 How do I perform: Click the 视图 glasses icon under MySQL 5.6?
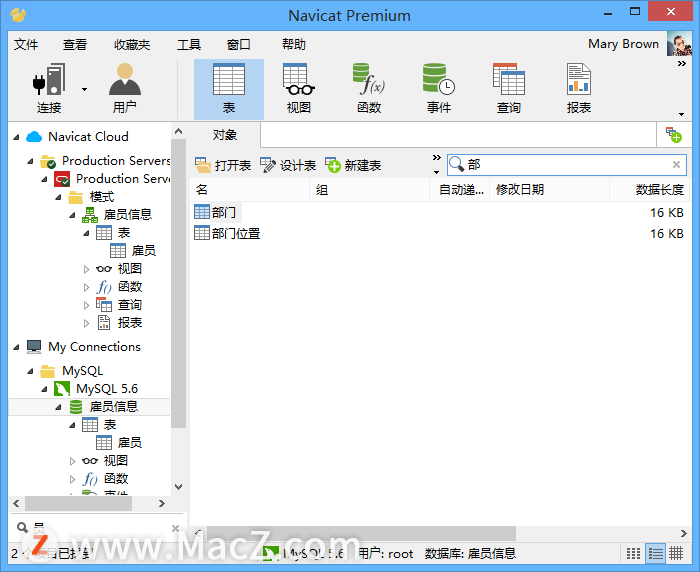click(x=90, y=461)
